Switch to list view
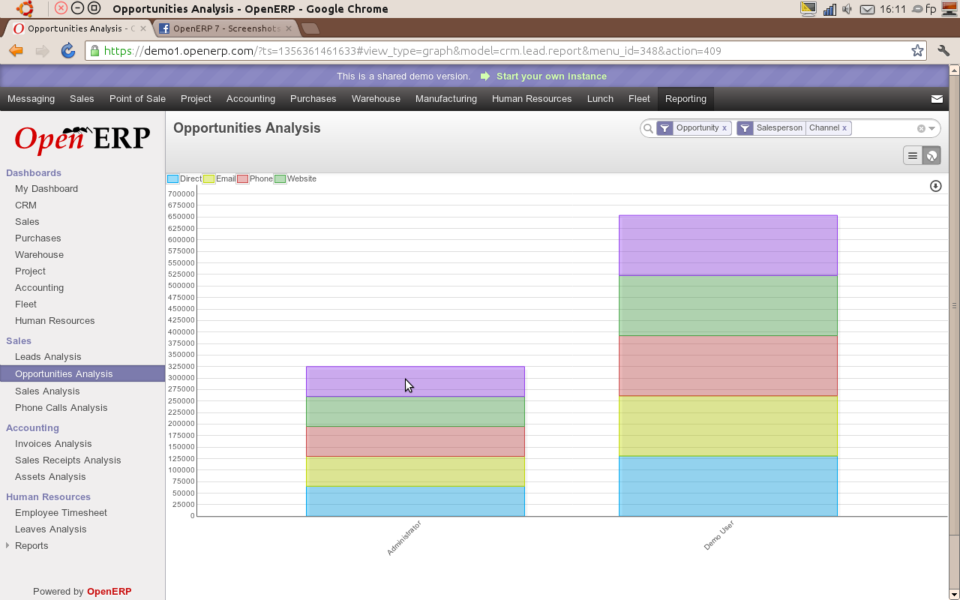Screen dimensions: 960x600 click(x=913, y=156)
